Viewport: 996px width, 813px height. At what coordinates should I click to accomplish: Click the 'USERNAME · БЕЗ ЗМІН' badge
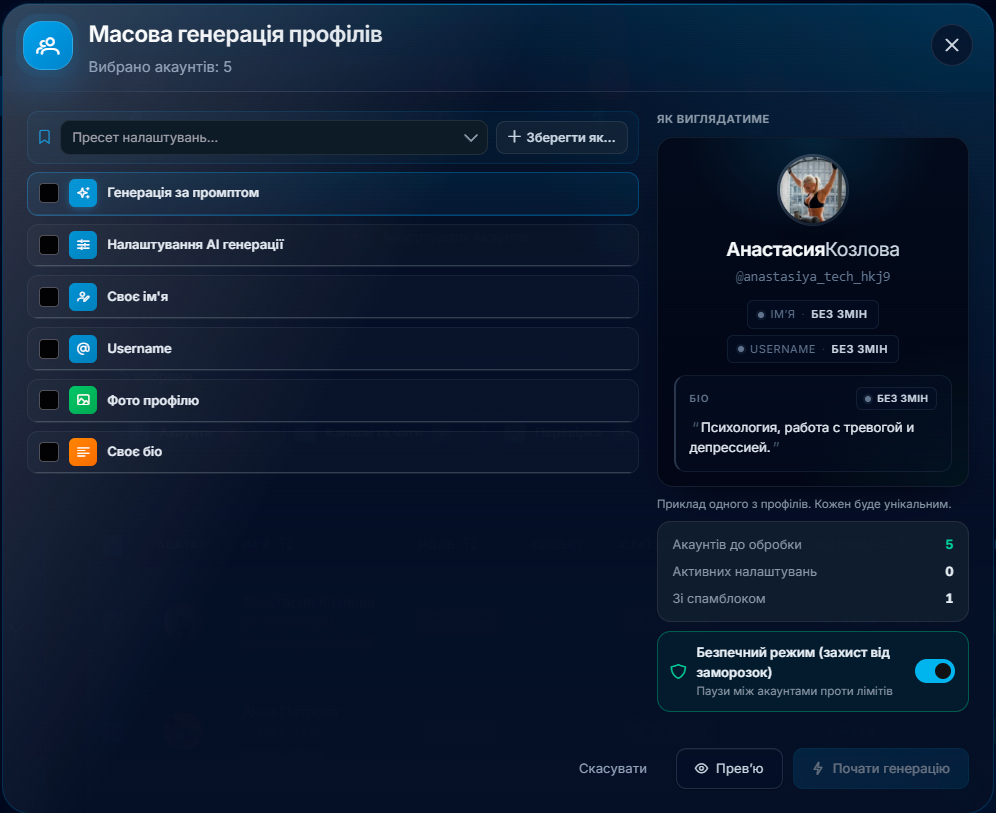[x=812, y=349]
